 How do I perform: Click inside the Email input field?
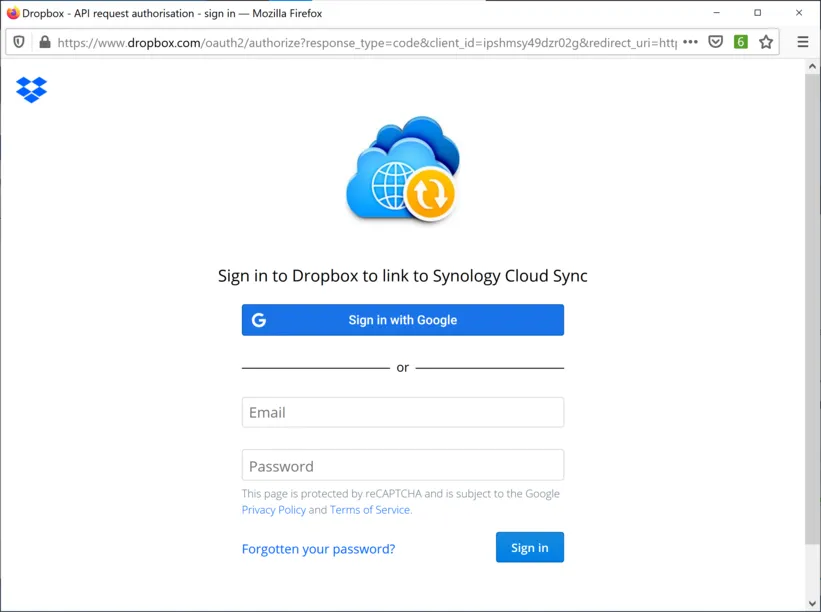click(402, 412)
